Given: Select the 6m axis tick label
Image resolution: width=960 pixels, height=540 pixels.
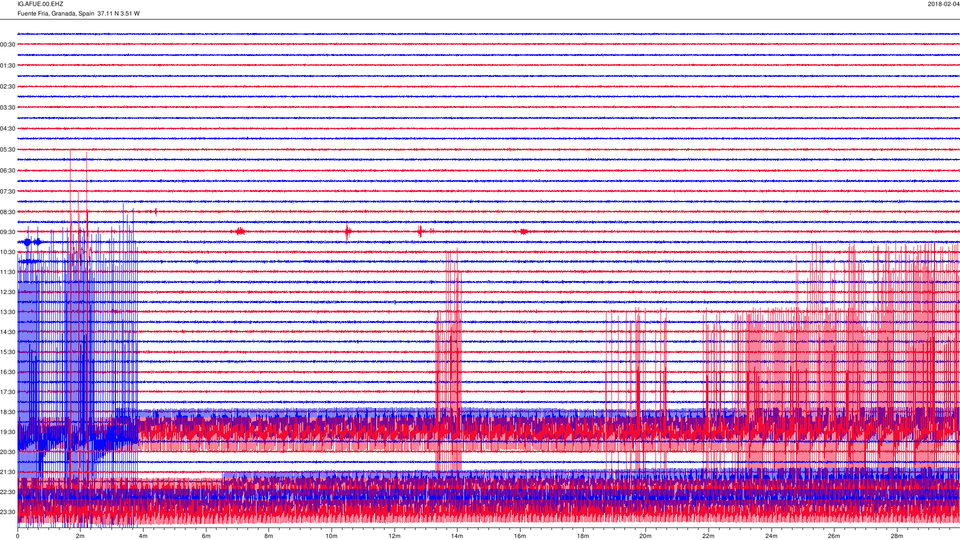Looking at the screenshot, I should 206,536.
